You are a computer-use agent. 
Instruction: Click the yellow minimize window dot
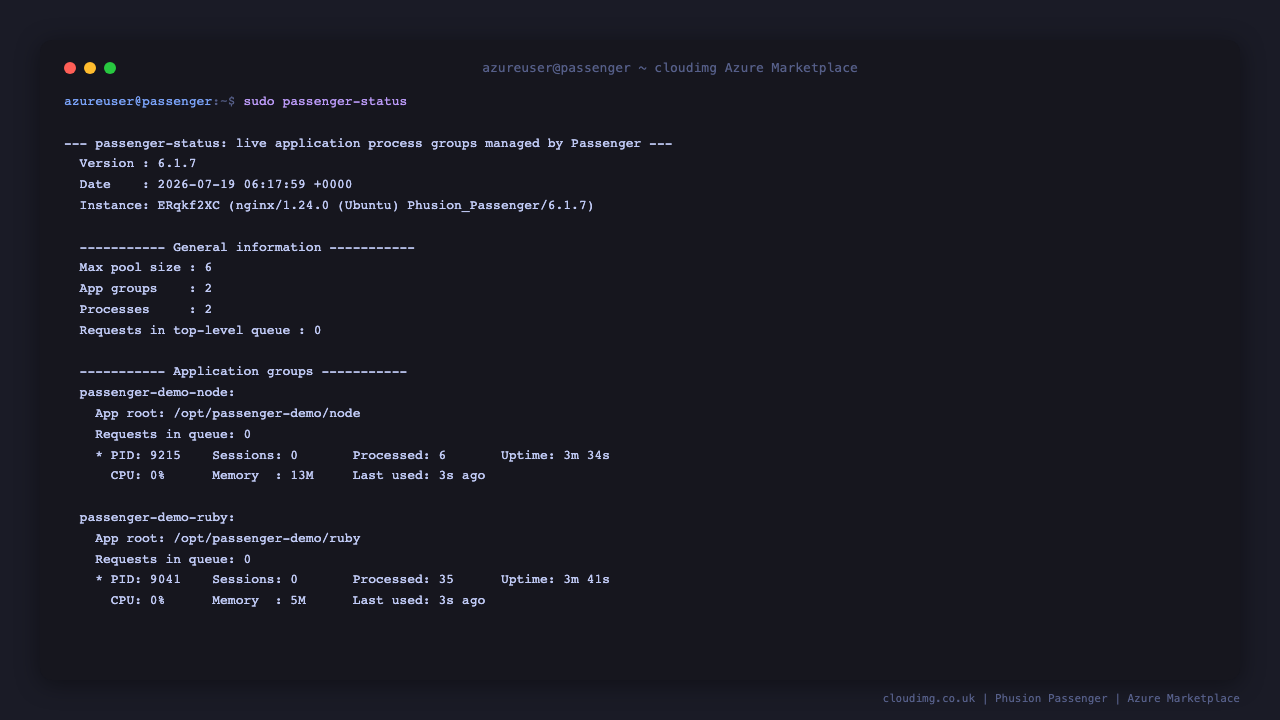point(90,68)
